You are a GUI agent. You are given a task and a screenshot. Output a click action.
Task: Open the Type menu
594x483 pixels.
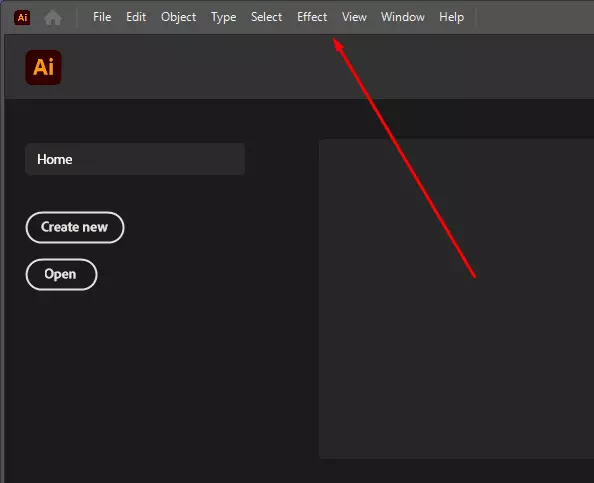(x=224, y=17)
